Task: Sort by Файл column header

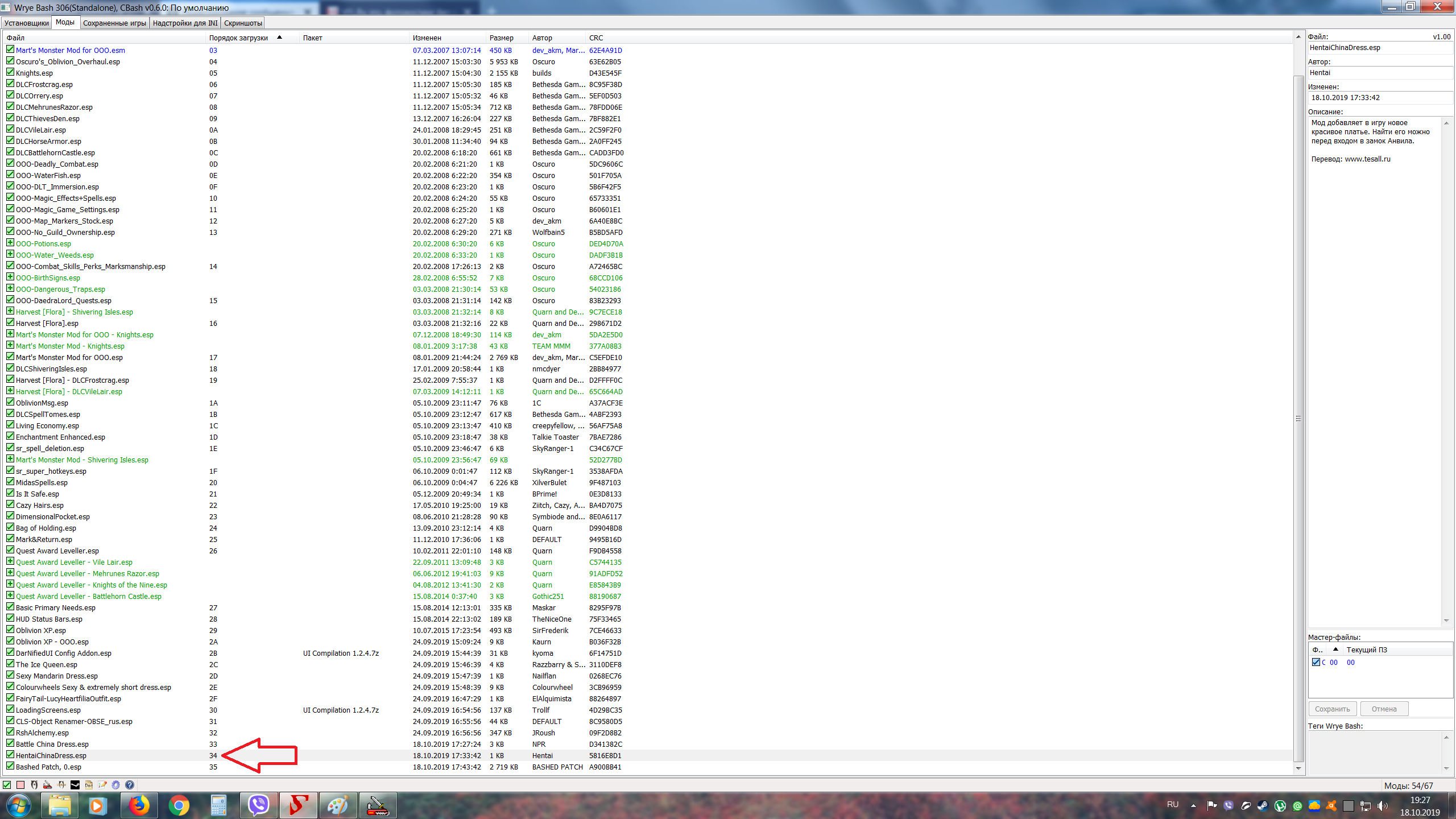Action: pyautogui.click(x=105, y=38)
